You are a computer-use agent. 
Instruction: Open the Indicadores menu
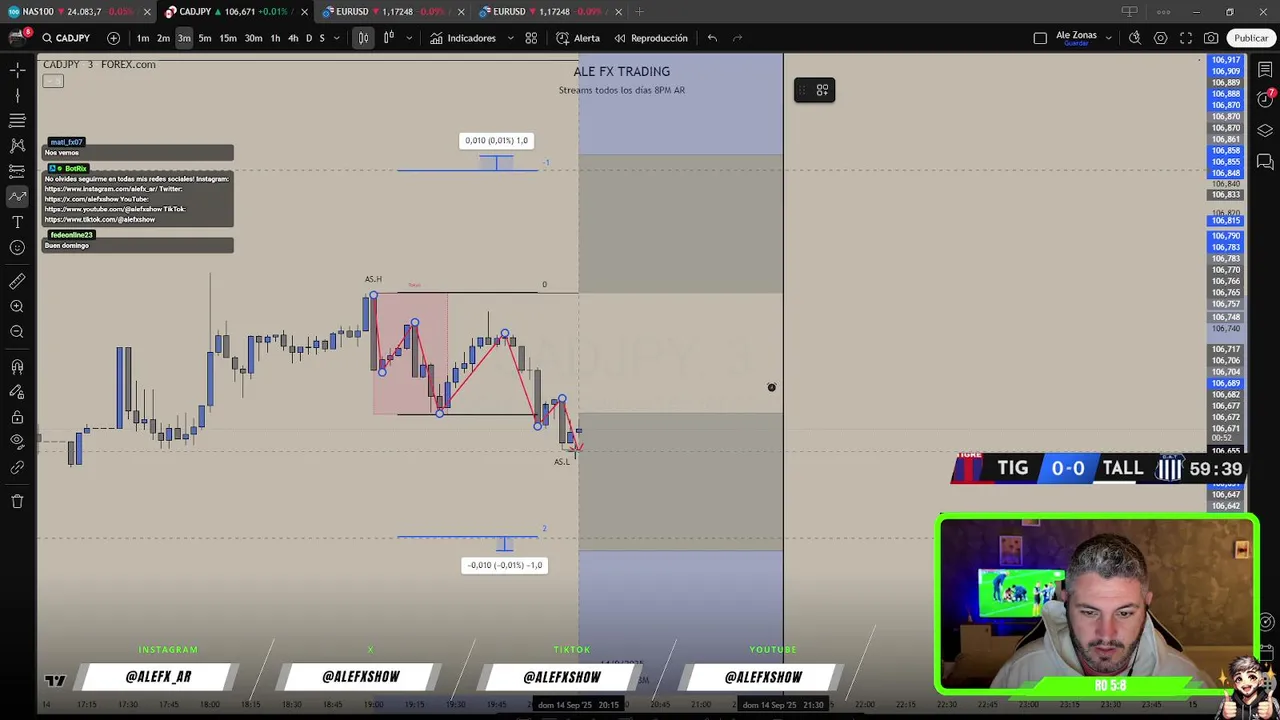tap(463, 38)
